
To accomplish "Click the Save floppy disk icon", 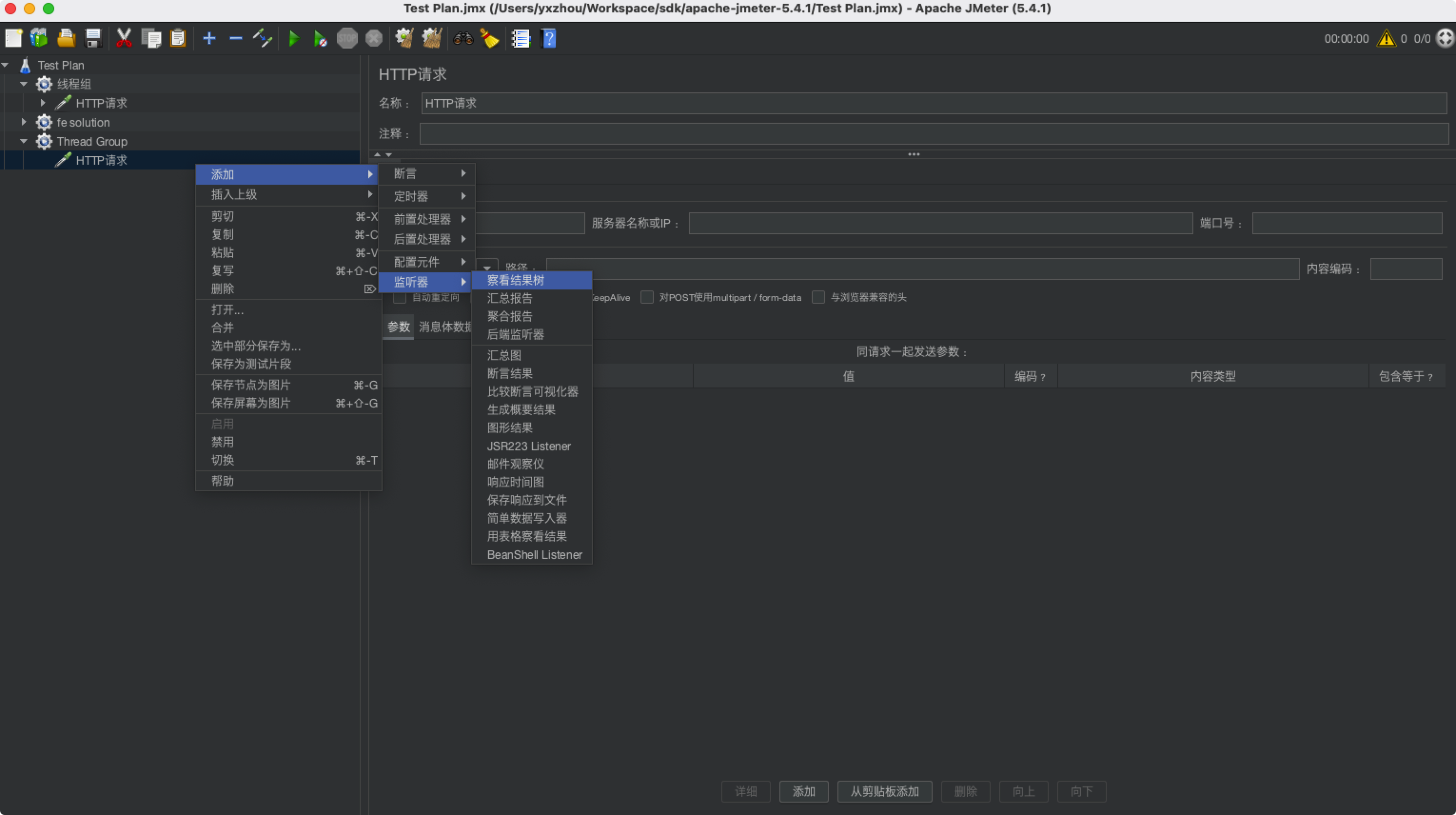I will [93, 39].
